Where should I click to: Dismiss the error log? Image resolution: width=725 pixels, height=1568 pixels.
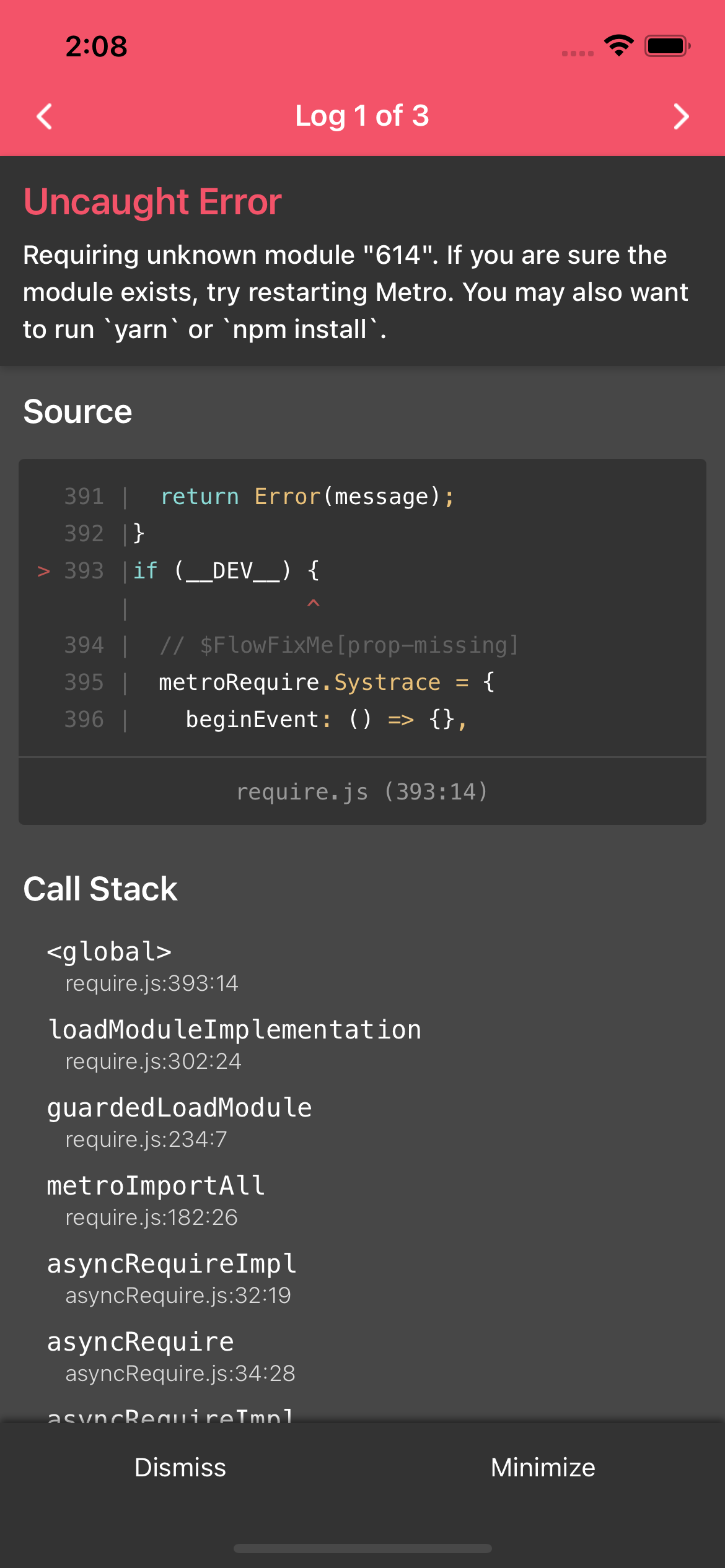coord(180,1467)
